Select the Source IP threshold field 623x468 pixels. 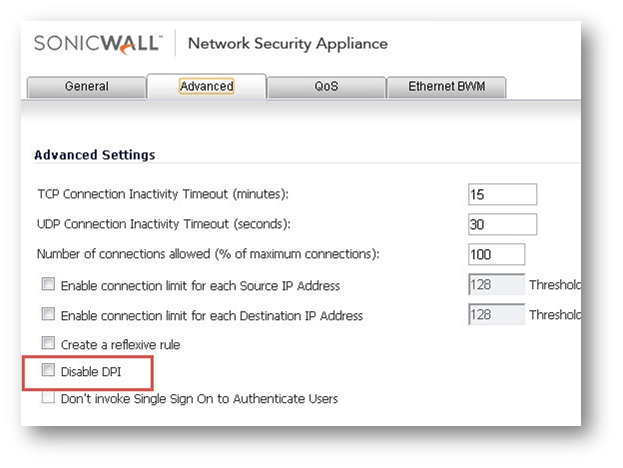(x=496, y=285)
